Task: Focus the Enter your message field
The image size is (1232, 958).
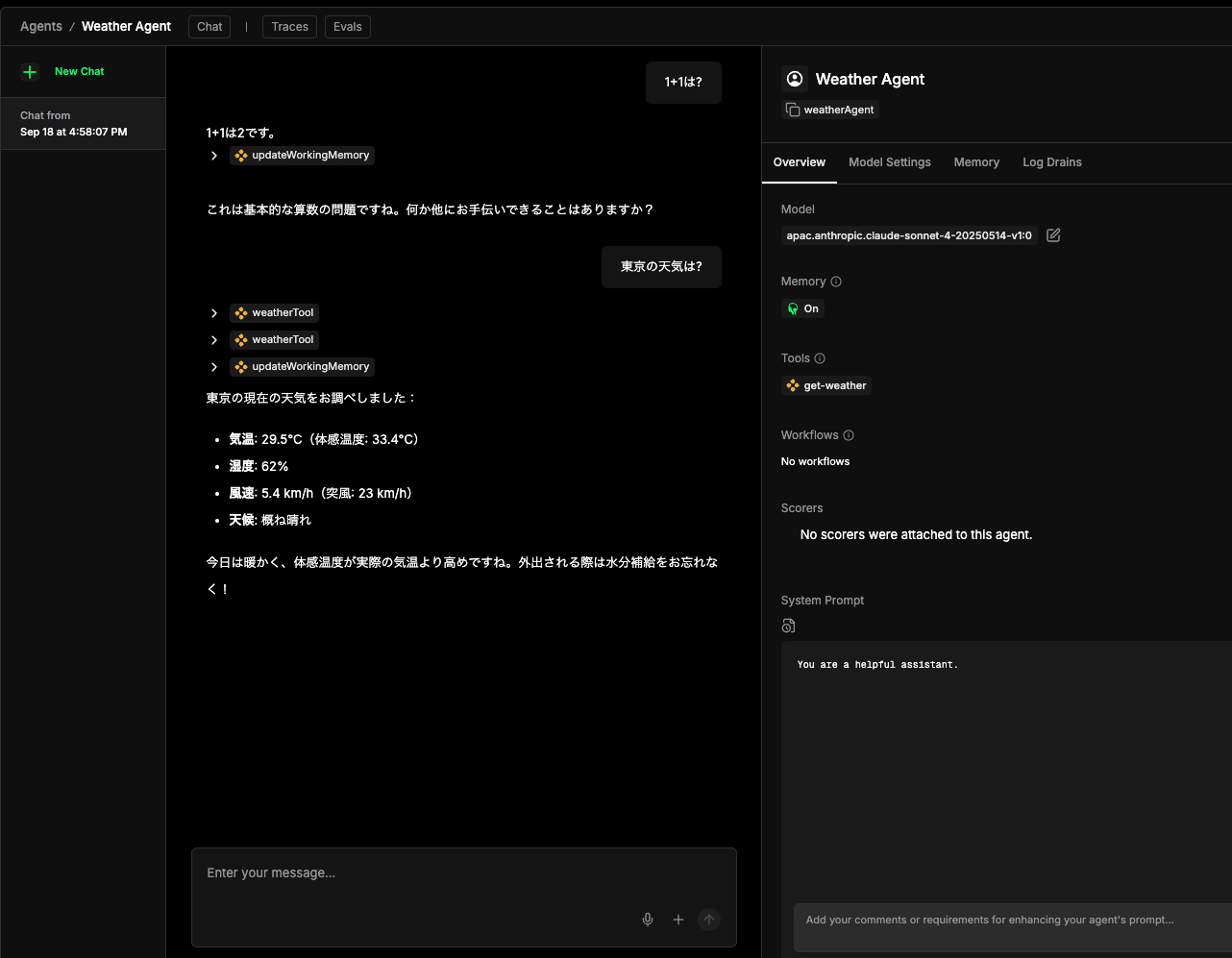Action: 464,873
